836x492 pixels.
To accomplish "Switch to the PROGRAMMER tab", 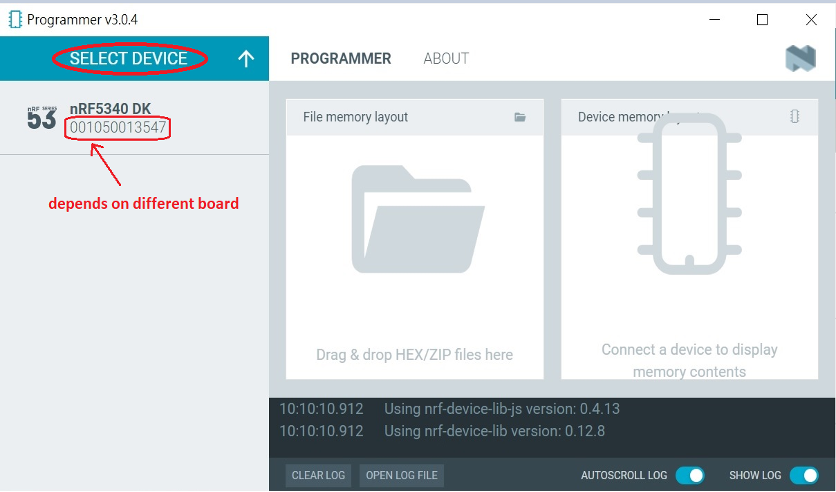I will [341, 59].
